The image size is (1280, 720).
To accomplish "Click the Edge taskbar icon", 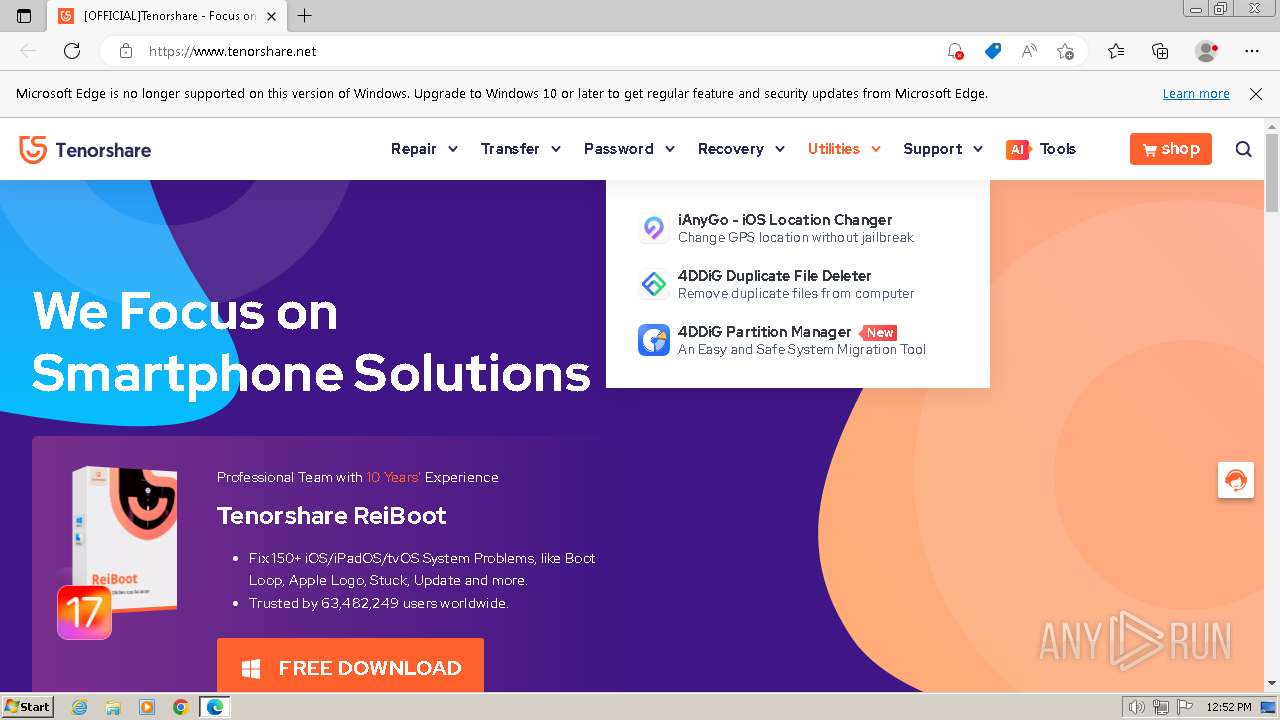I will (215, 707).
